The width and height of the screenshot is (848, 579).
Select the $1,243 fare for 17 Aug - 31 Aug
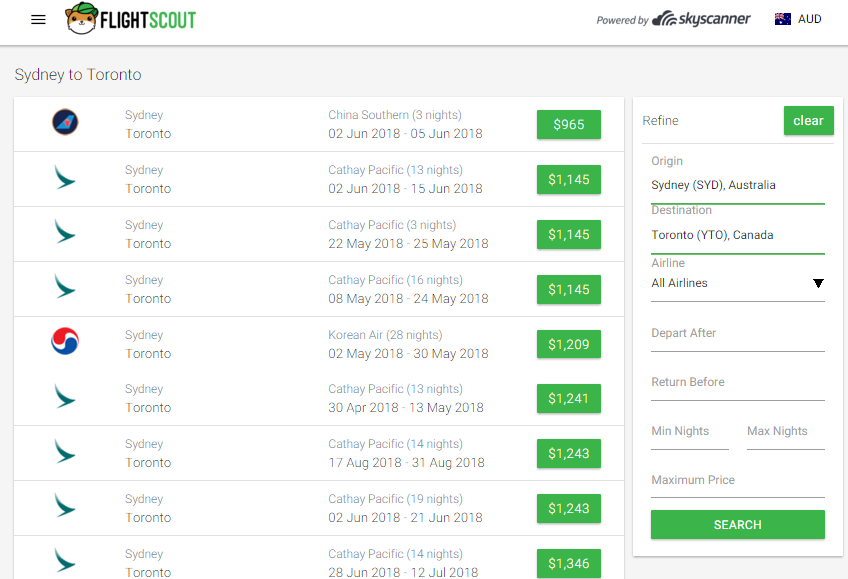tap(568, 454)
